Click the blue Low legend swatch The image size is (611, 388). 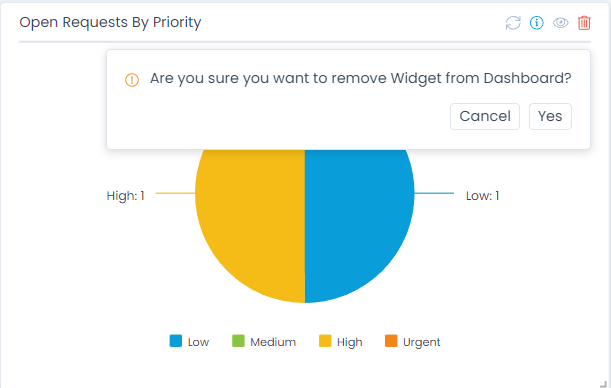click(x=176, y=341)
